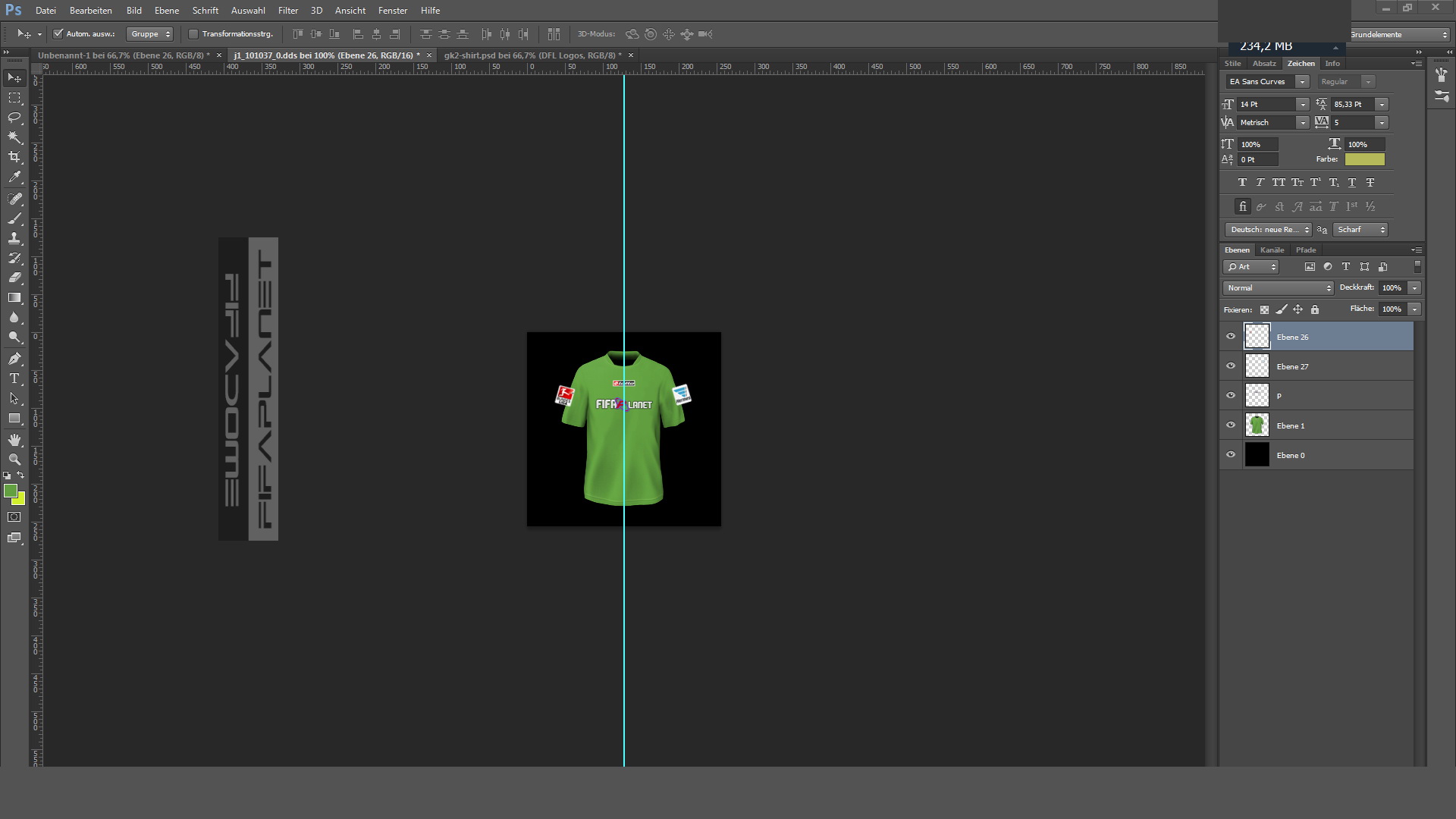1456x819 pixels.
Task: Select the History Brush tool
Action: 14,258
